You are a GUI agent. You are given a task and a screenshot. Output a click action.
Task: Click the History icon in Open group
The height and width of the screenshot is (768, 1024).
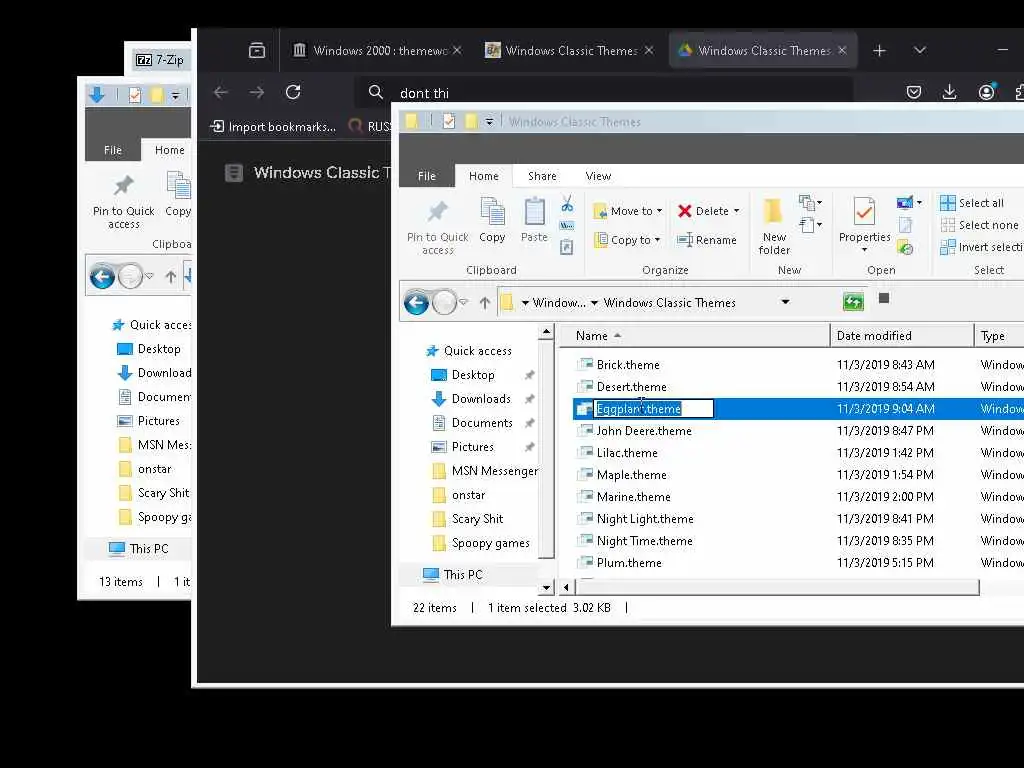point(905,248)
